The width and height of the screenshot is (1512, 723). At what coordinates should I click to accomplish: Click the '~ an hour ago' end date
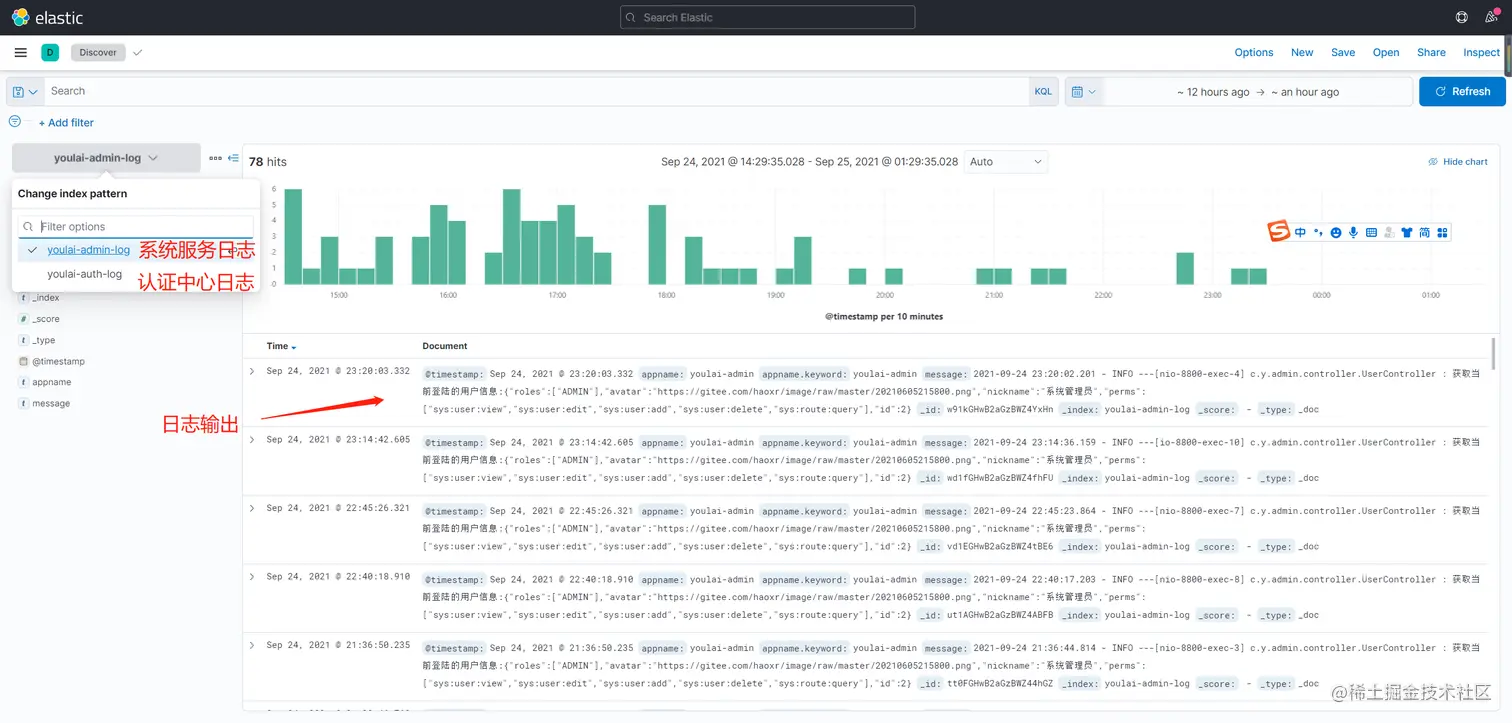point(1305,92)
